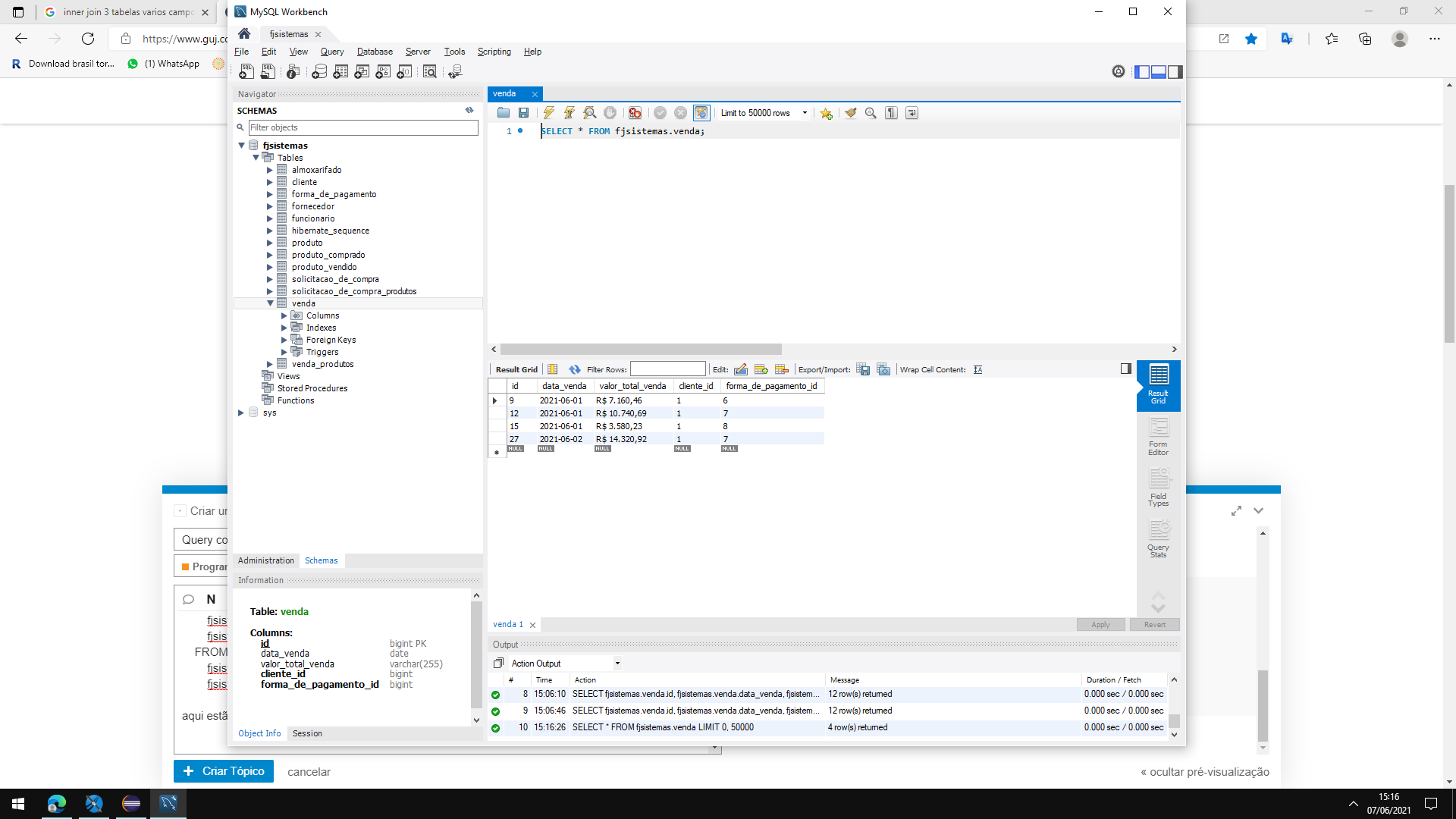The height and width of the screenshot is (819, 1456).
Task: Save script with the floppy disk icon
Action: click(x=523, y=113)
